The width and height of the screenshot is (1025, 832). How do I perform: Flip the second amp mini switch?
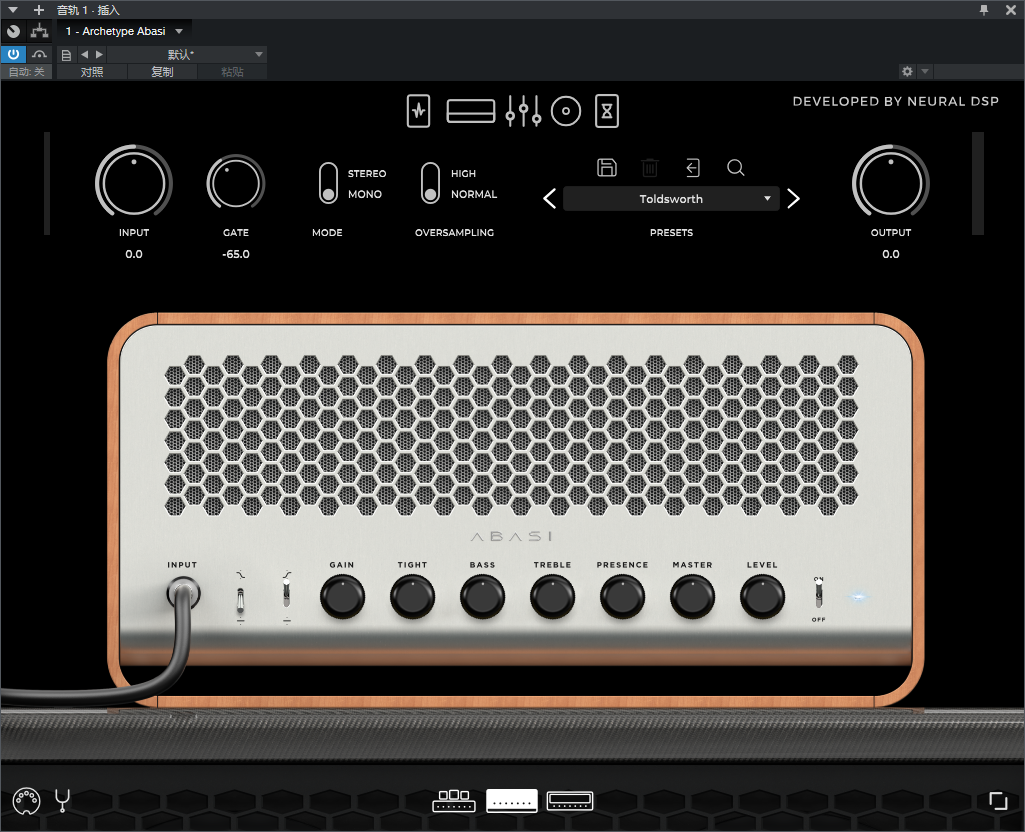point(286,593)
